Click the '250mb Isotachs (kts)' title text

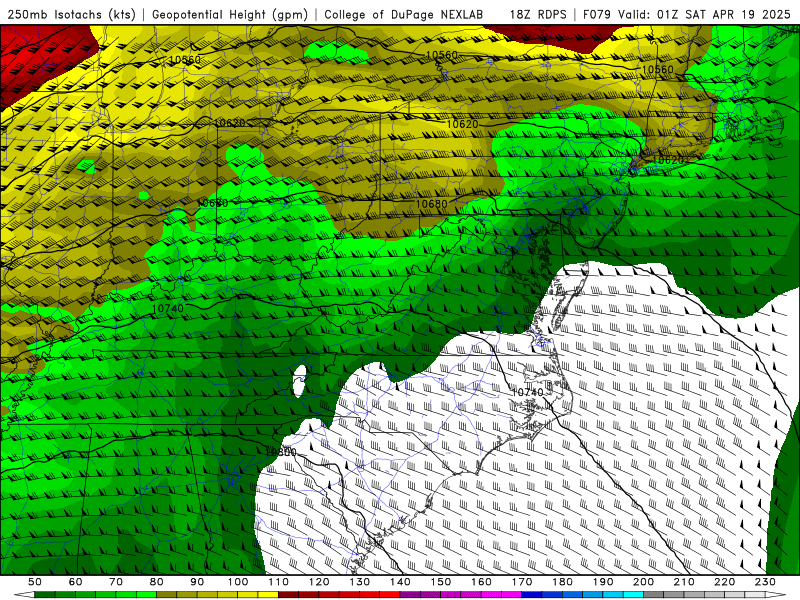click(x=72, y=14)
